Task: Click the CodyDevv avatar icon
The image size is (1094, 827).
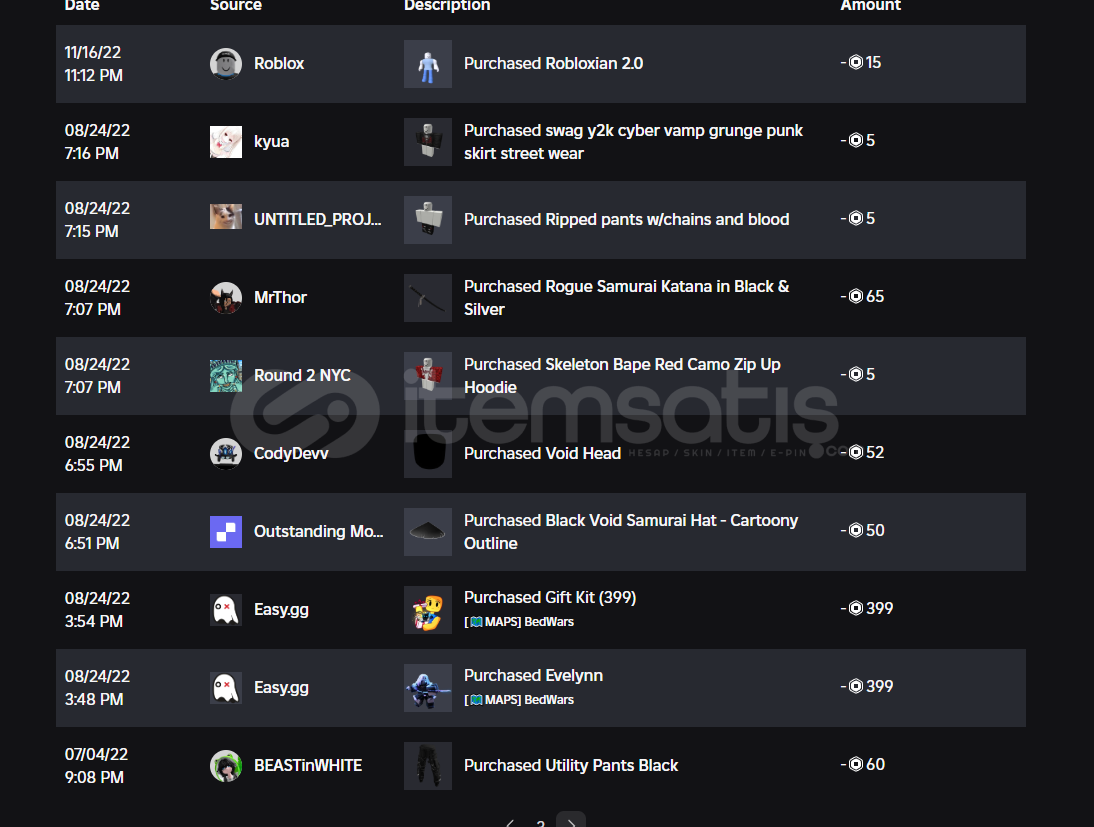Action: tap(225, 454)
